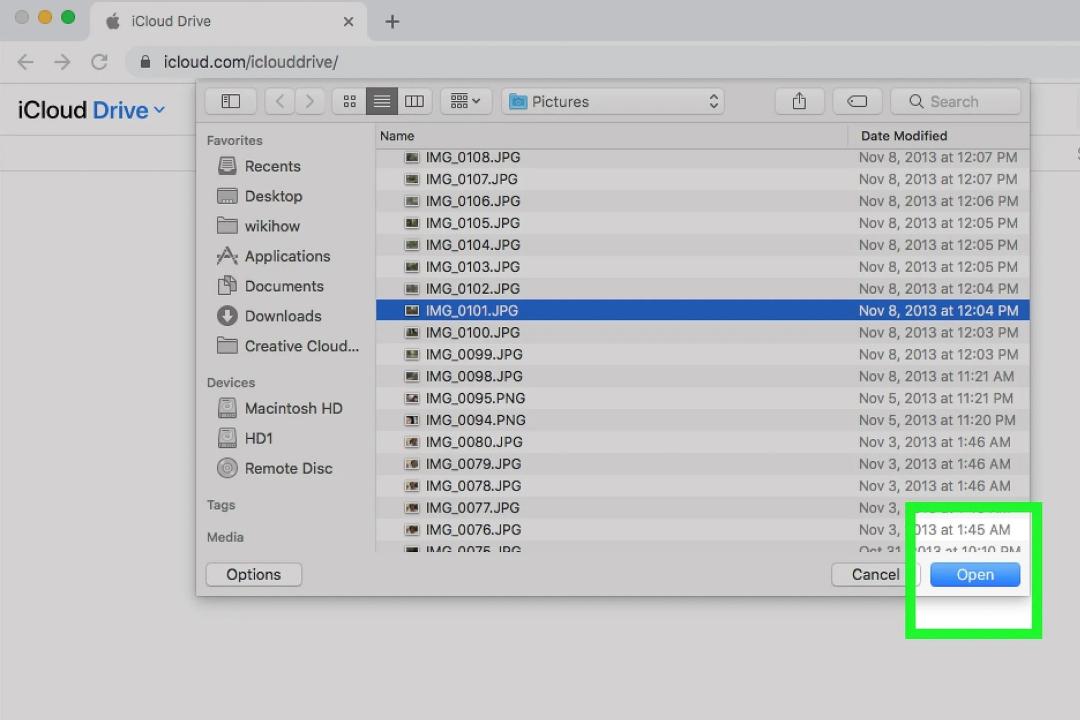The width and height of the screenshot is (1080, 720).
Task: Click the IMG_0101.JPG file thumbnail icon
Action: click(412, 311)
